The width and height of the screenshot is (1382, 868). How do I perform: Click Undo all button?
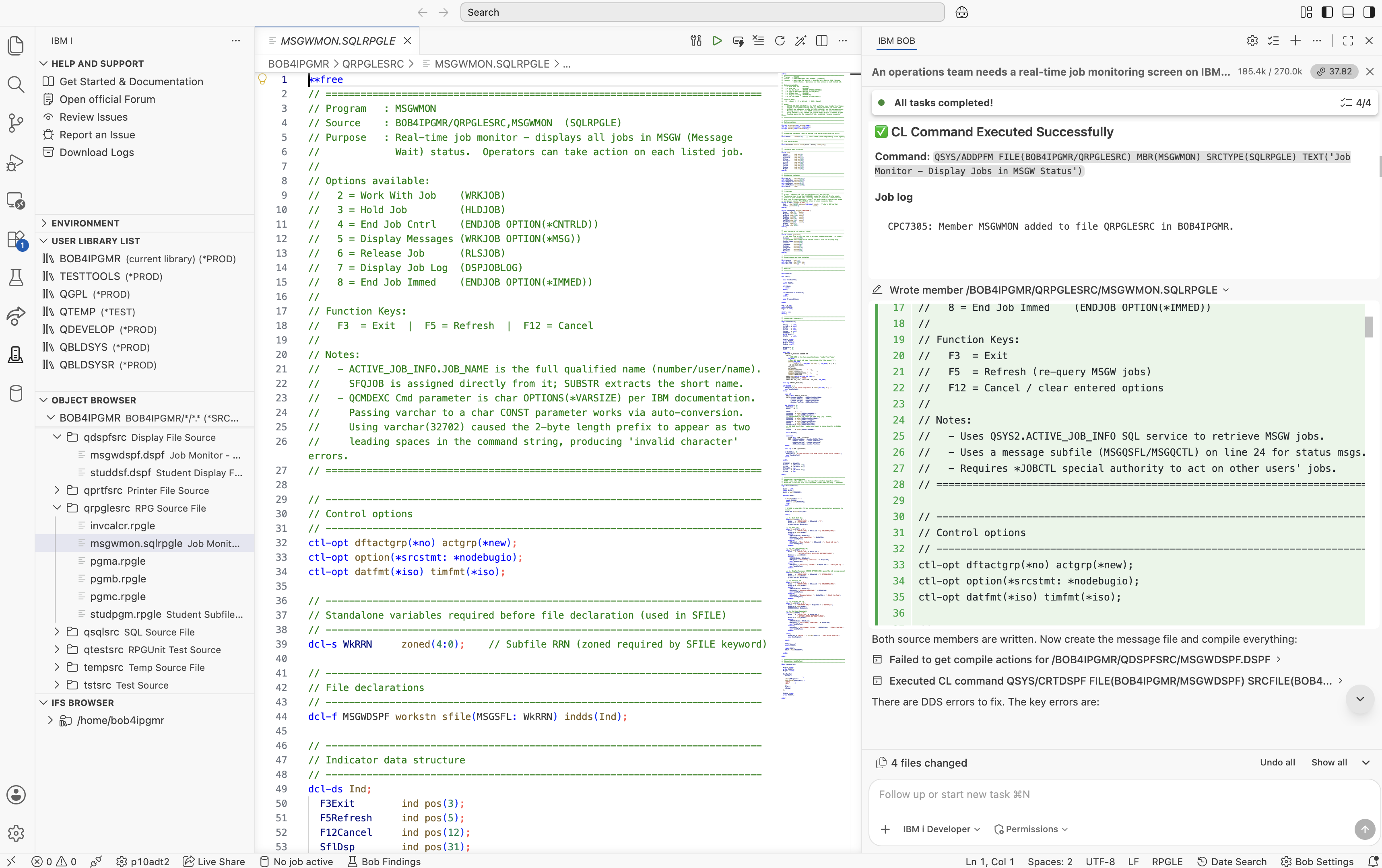(x=1277, y=763)
